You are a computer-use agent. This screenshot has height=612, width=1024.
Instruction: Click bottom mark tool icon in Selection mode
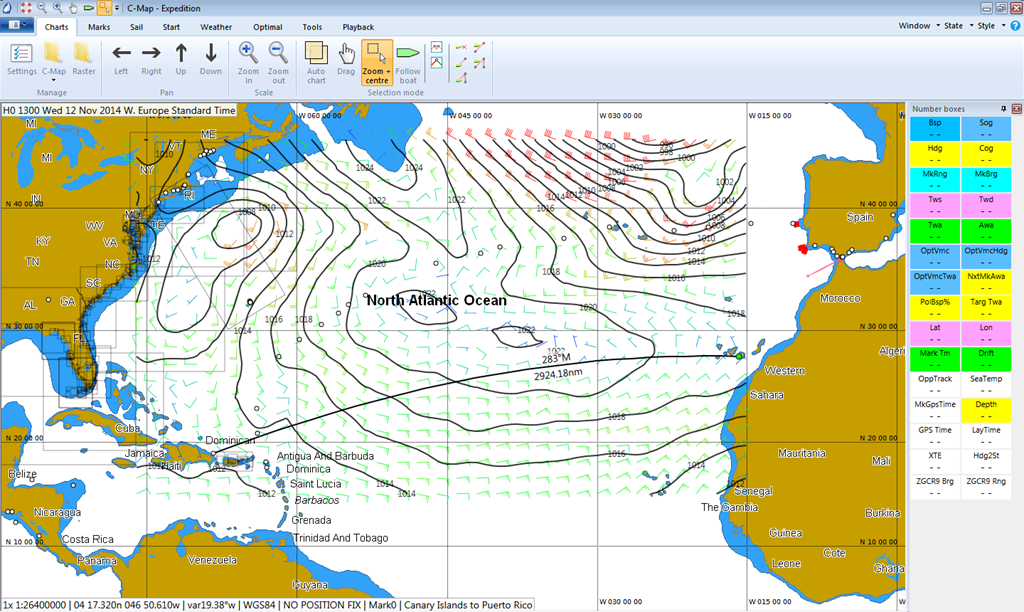[461, 78]
